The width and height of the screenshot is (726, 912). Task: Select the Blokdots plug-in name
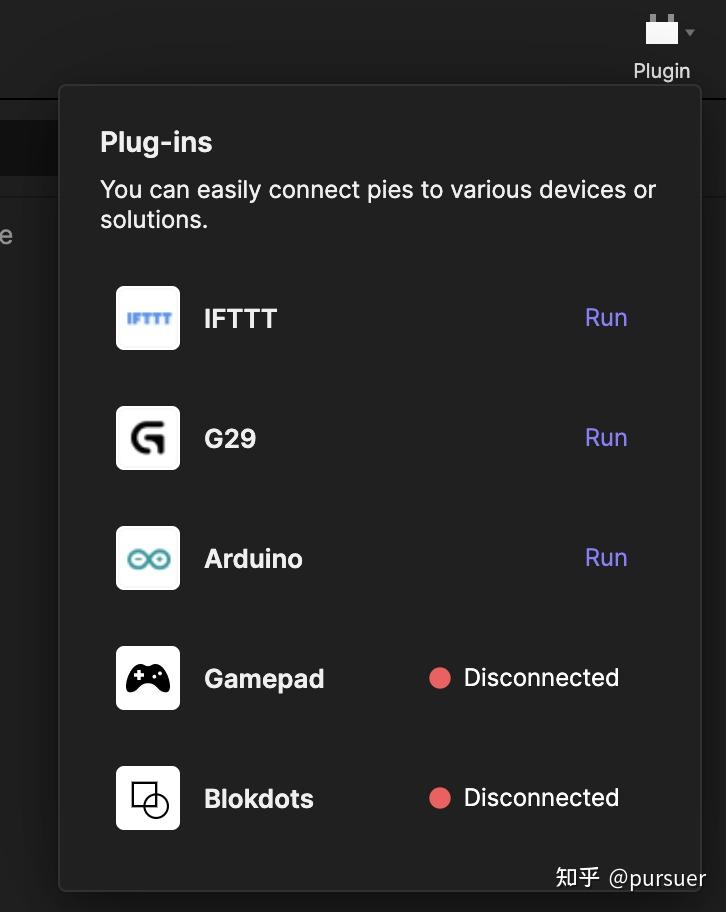258,799
